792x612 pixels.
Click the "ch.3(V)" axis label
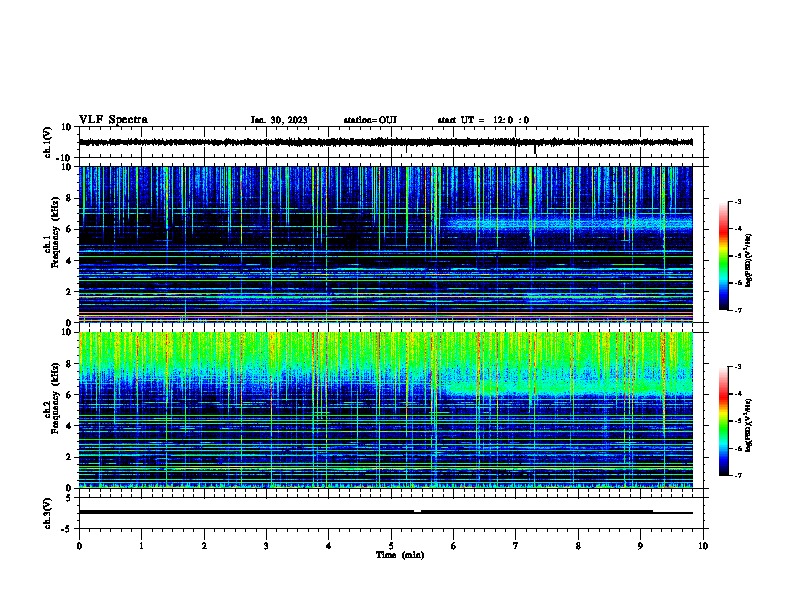[x=48, y=514]
